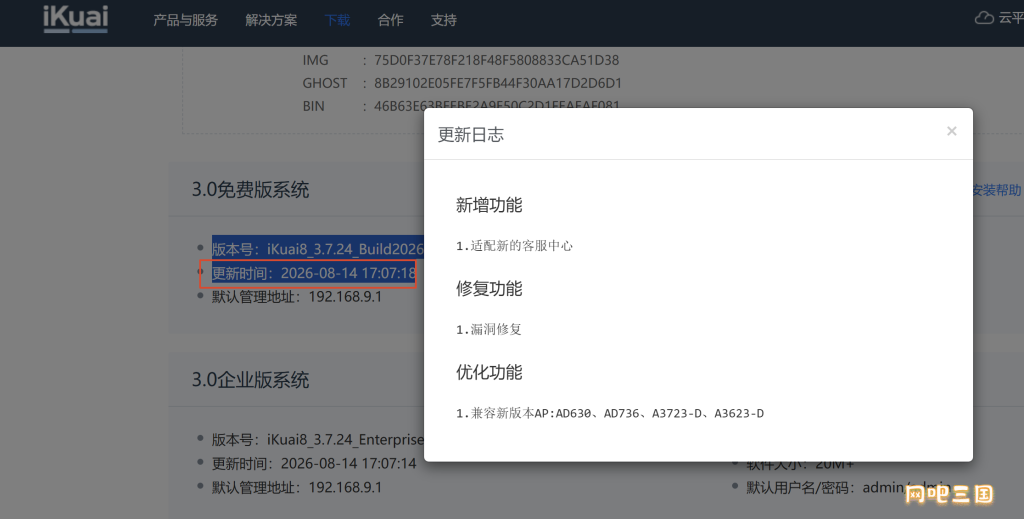Click the BIN checksum value

tap(497, 104)
